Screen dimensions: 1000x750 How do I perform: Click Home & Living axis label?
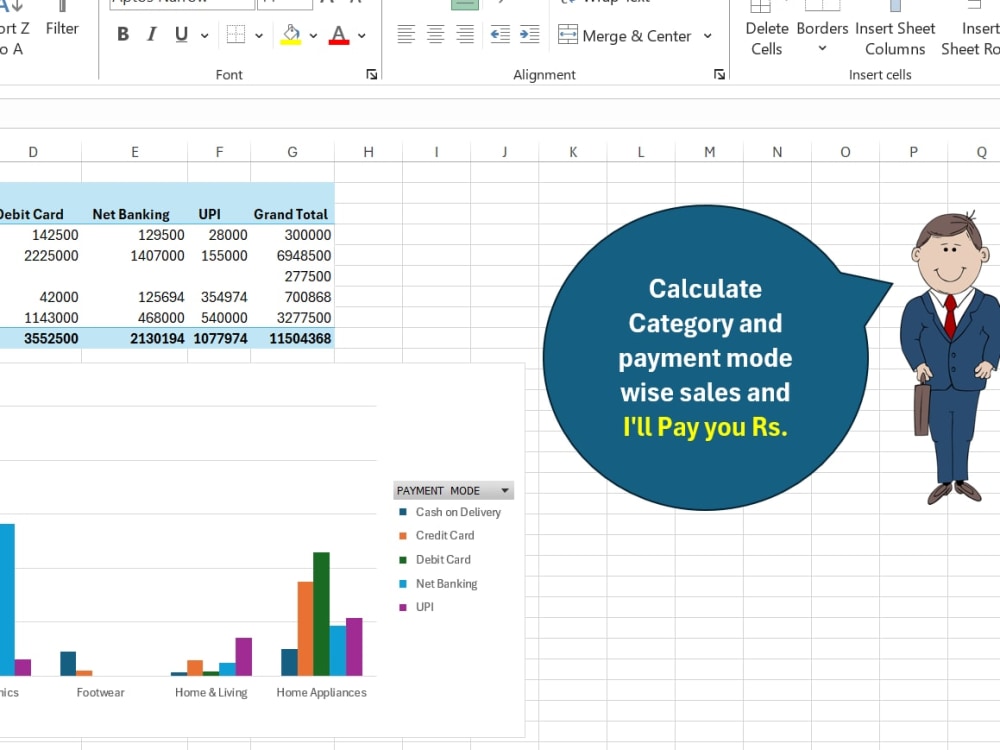click(x=211, y=693)
